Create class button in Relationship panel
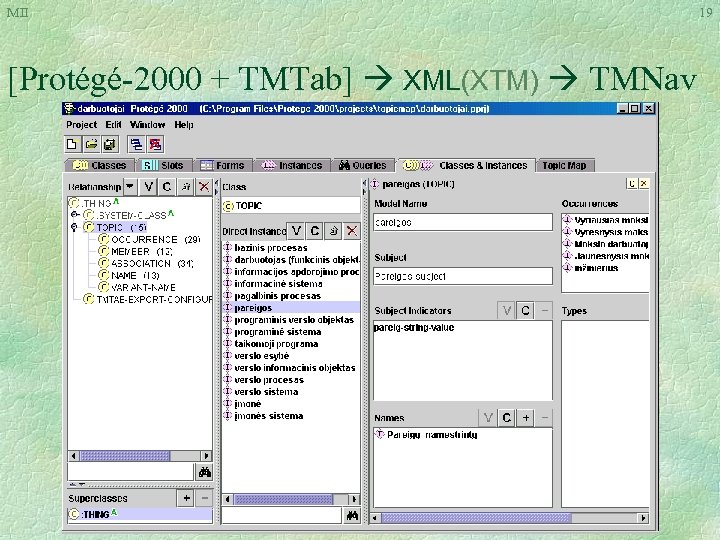Viewport: 720px width, 540px height. [x=167, y=186]
